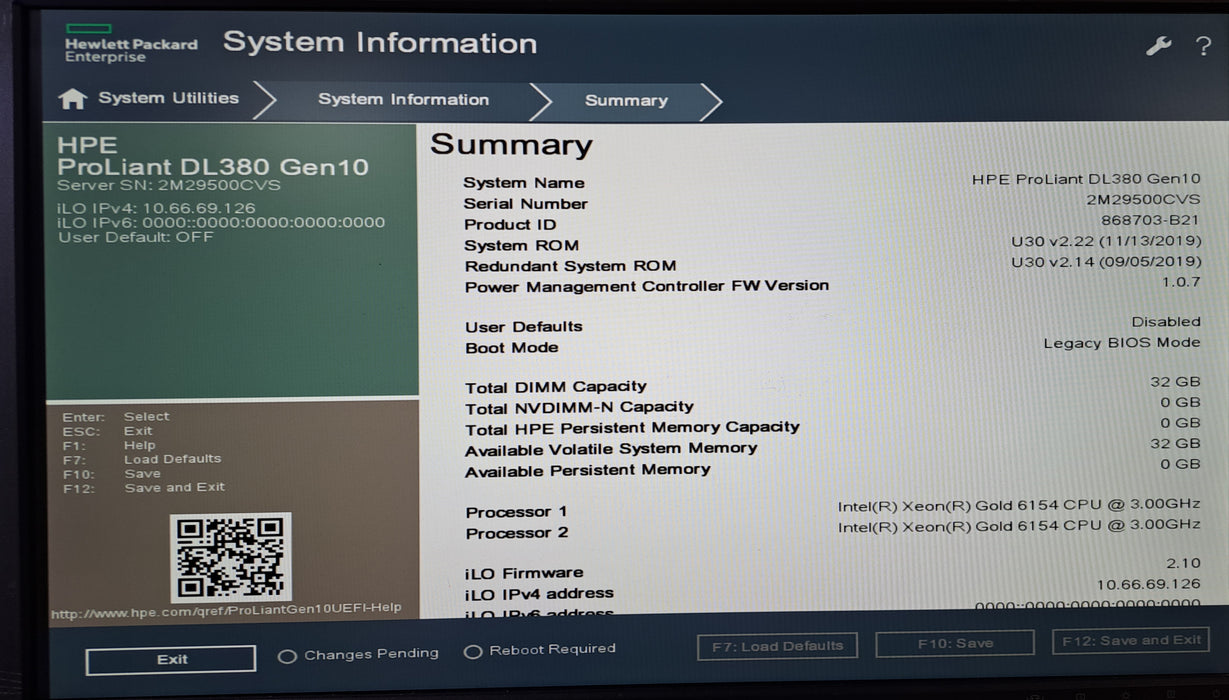Click the Summary heading
This screenshot has width=1229, height=700.
(511, 145)
